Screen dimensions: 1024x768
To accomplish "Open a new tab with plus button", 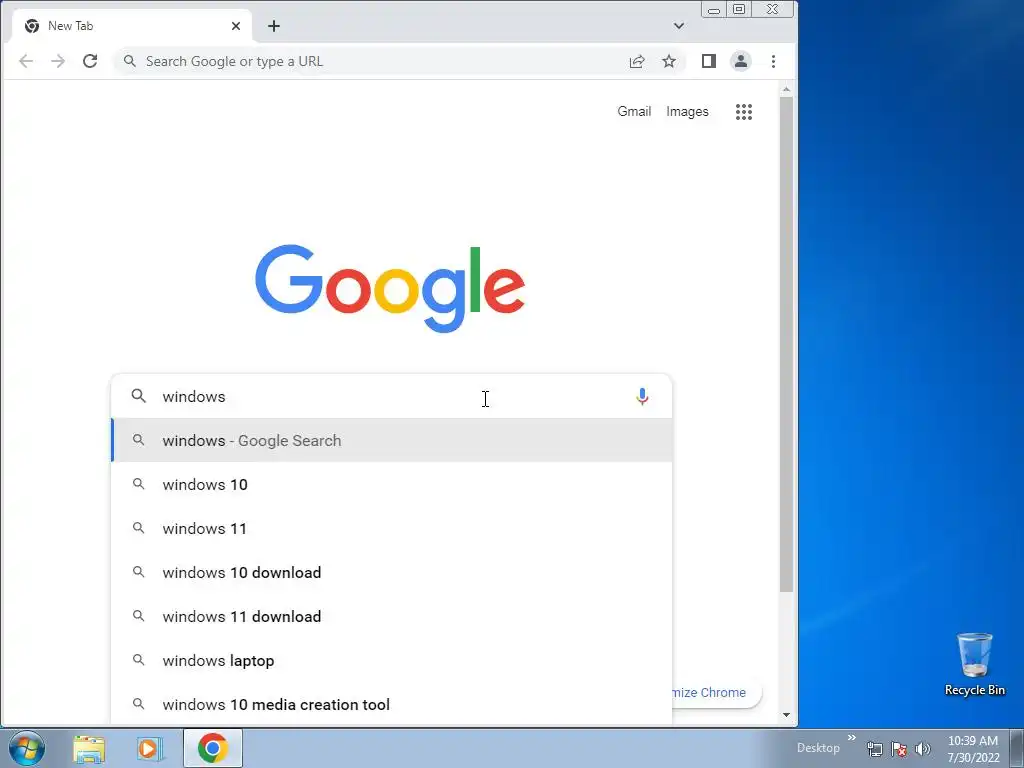I will pyautogui.click(x=274, y=26).
